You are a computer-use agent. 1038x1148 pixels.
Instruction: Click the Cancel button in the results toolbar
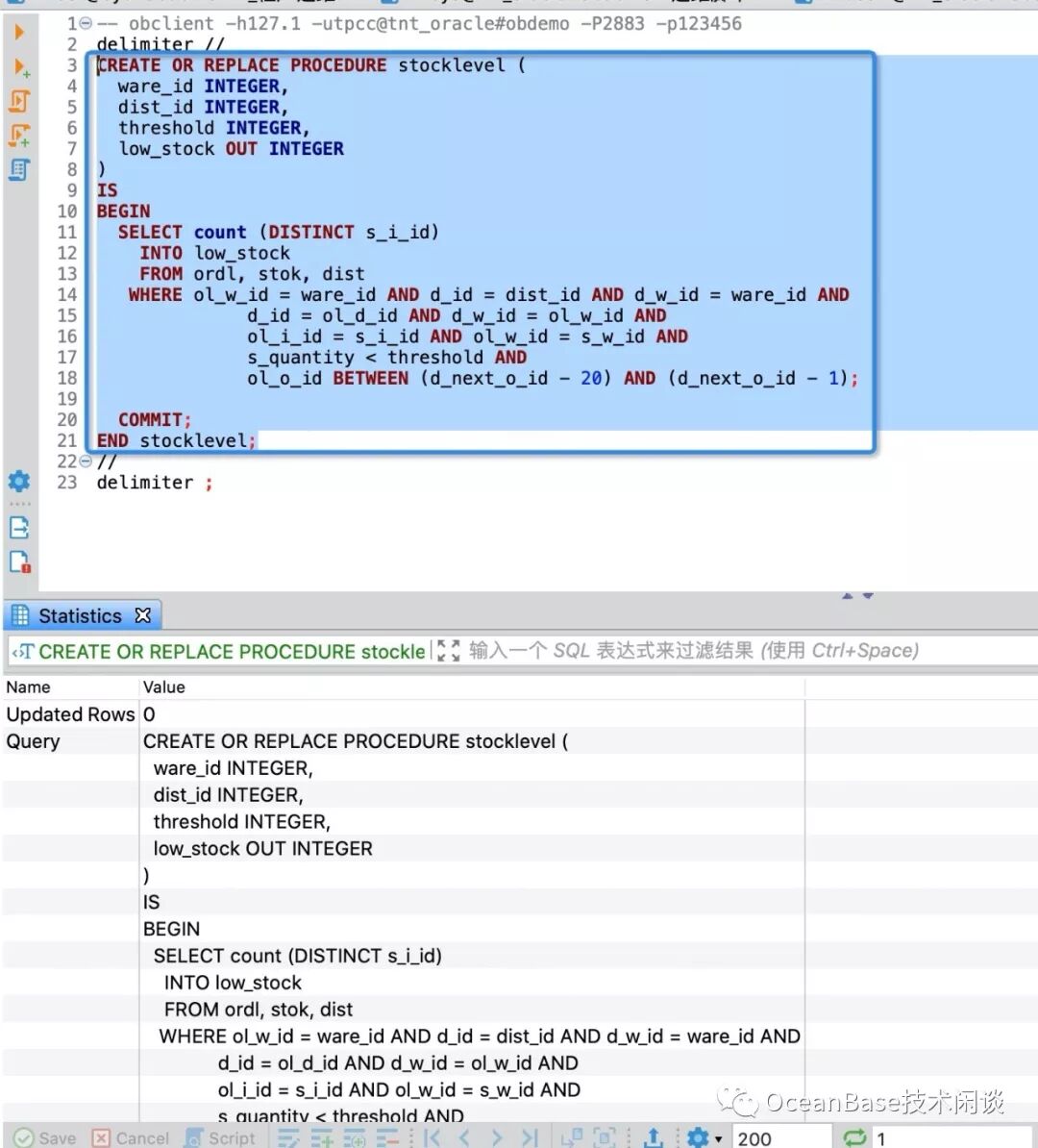coord(131,1137)
